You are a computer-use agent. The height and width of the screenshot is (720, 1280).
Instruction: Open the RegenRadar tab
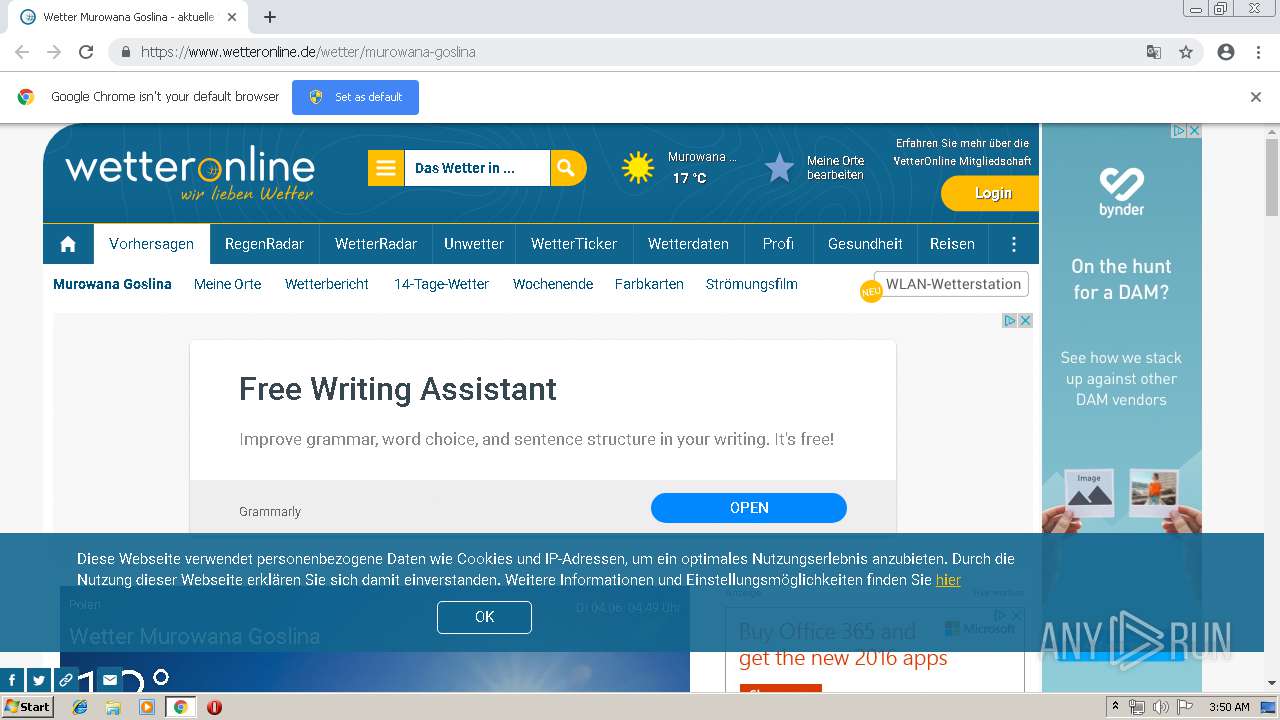[264, 244]
